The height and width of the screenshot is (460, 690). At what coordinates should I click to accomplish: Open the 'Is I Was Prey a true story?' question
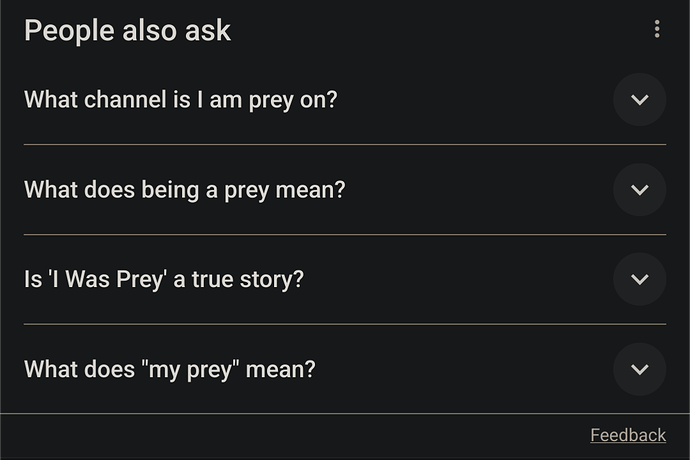coord(163,280)
